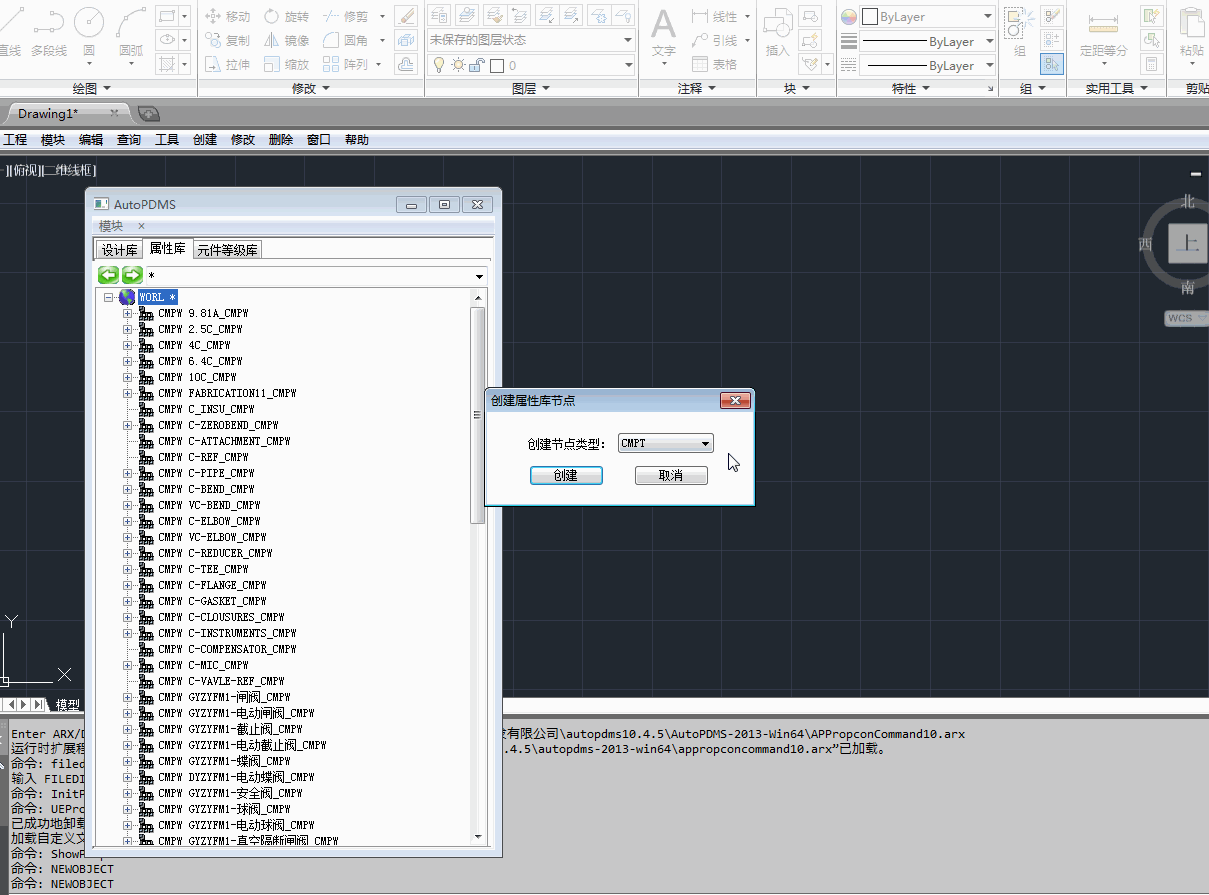Click the new tab icon beside Drawing1
The width and height of the screenshot is (1209, 895).
(x=148, y=113)
